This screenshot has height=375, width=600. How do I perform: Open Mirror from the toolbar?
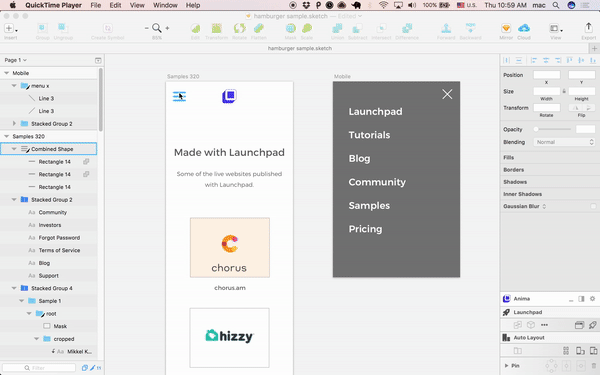click(x=506, y=28)
